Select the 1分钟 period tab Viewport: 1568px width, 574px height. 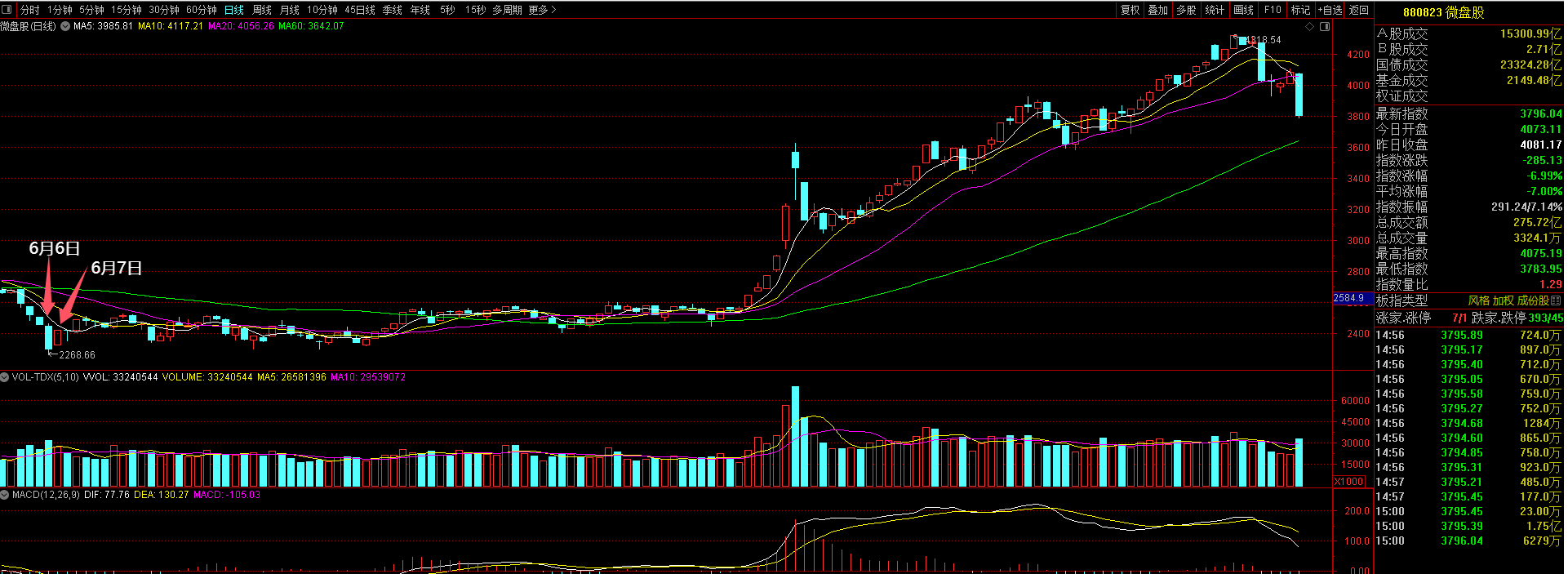pos(60,10)
